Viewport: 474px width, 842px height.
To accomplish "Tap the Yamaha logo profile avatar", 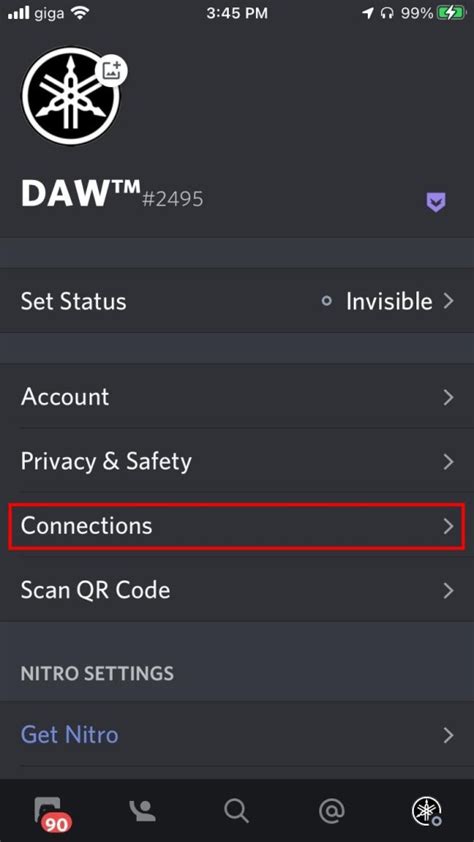I will click(70, 96).
